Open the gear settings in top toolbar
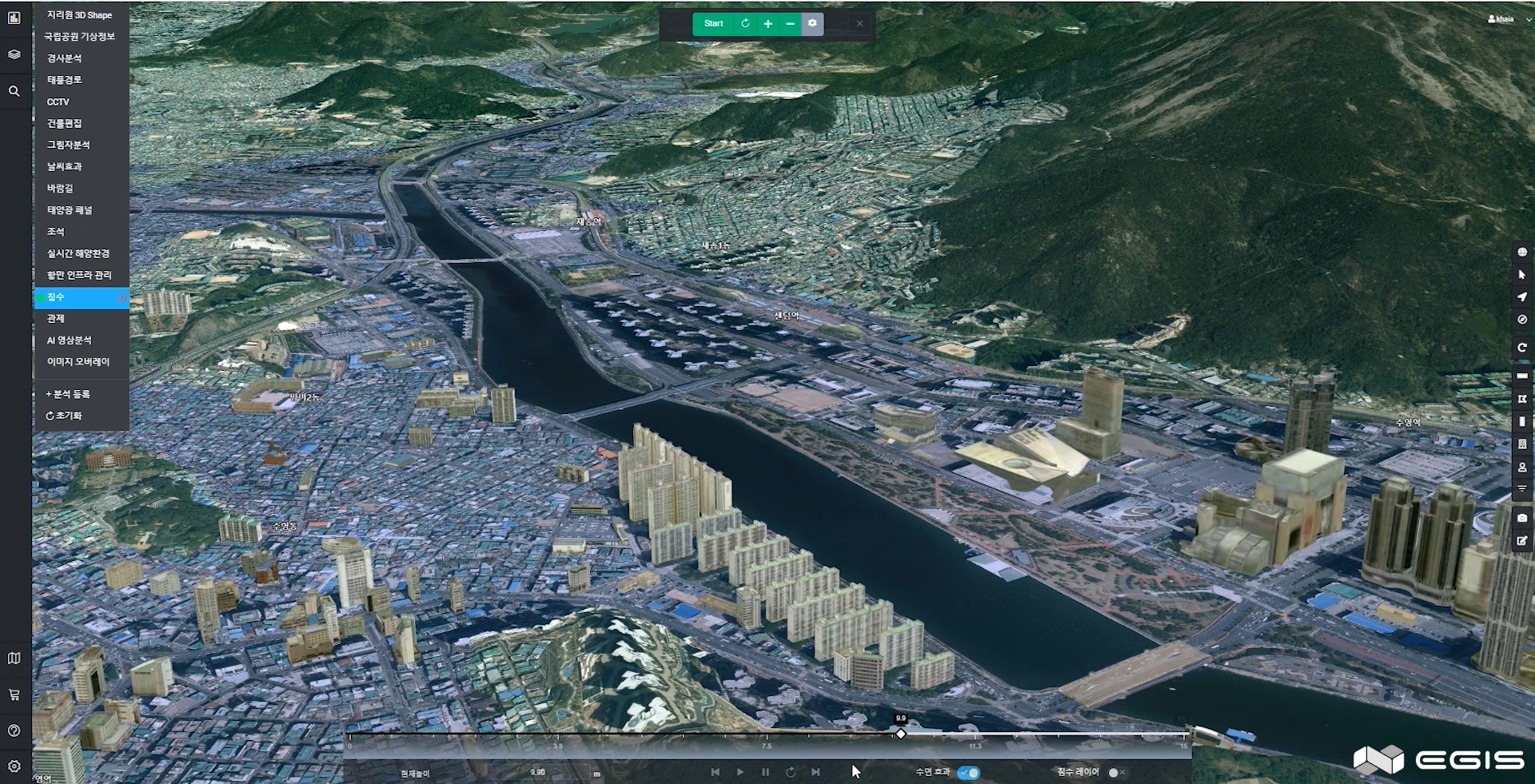The image size is (1535, 784). [x=812, y=24]
